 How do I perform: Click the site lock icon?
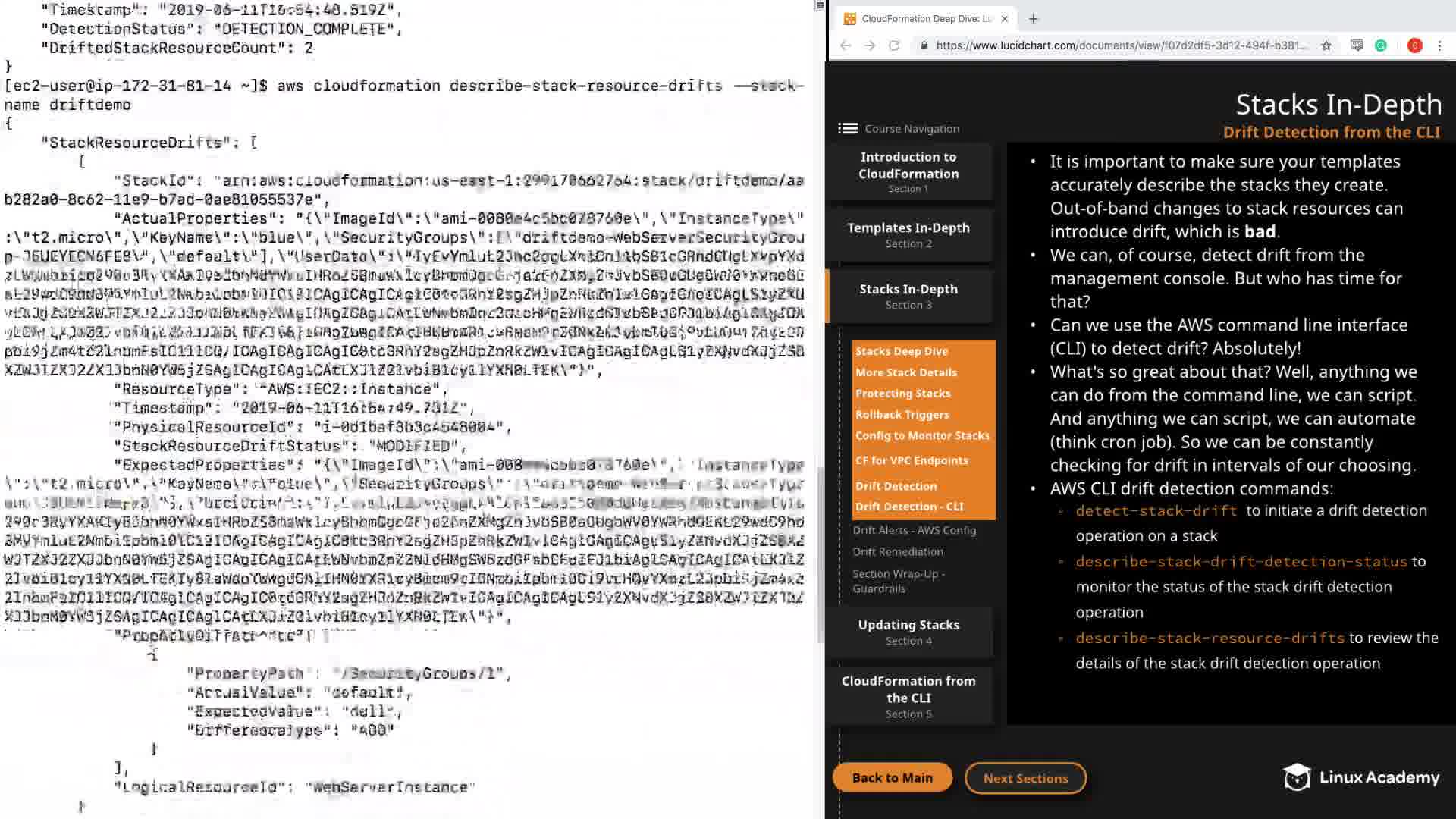click(x=924, y=45)
